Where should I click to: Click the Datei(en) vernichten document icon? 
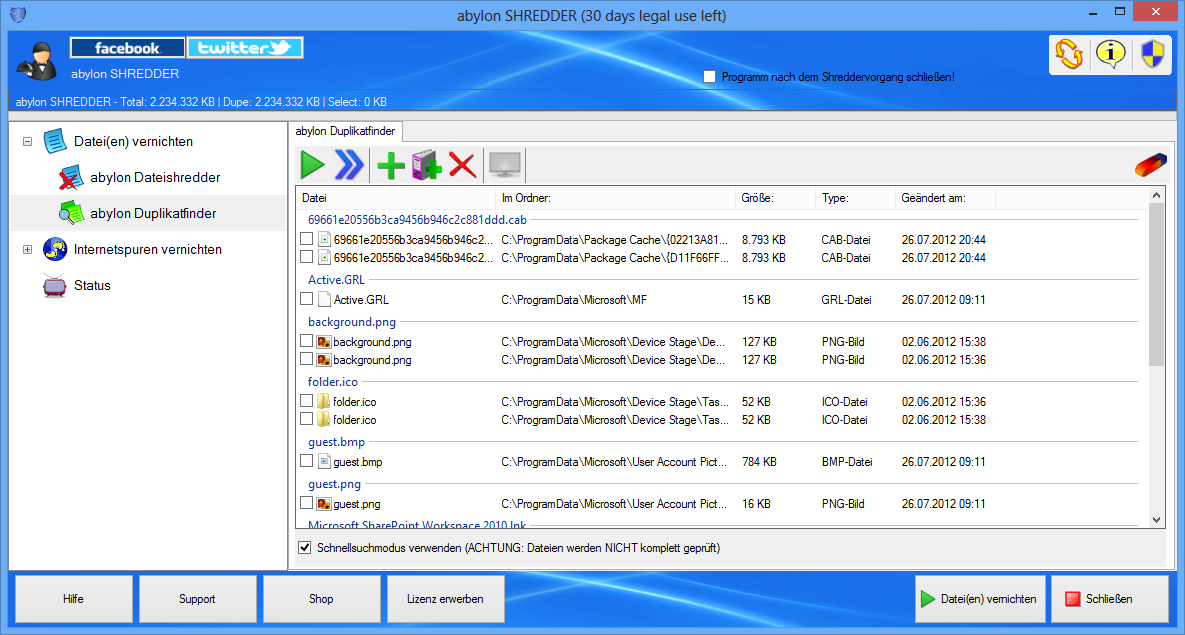click(55, 141)
